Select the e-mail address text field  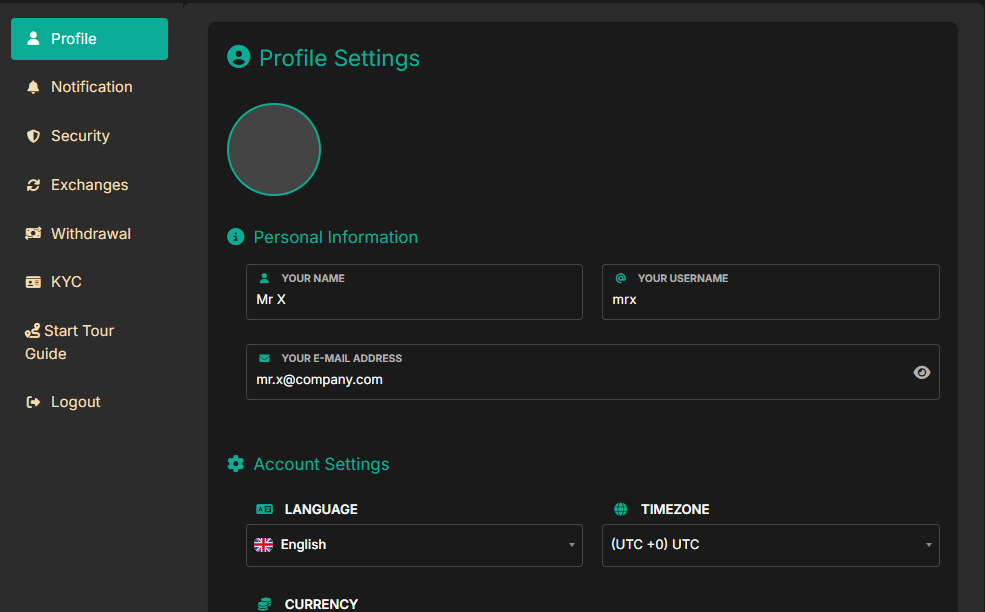570,380
